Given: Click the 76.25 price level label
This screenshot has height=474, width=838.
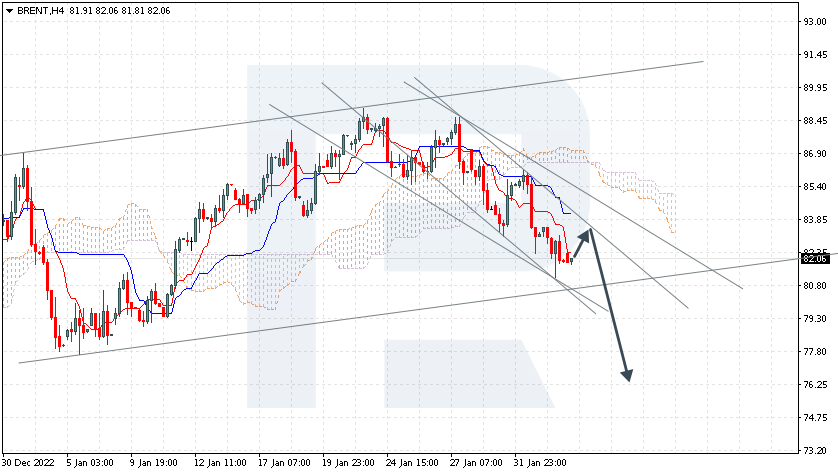Looking at the screenshot, I should (x=814, y=384).
